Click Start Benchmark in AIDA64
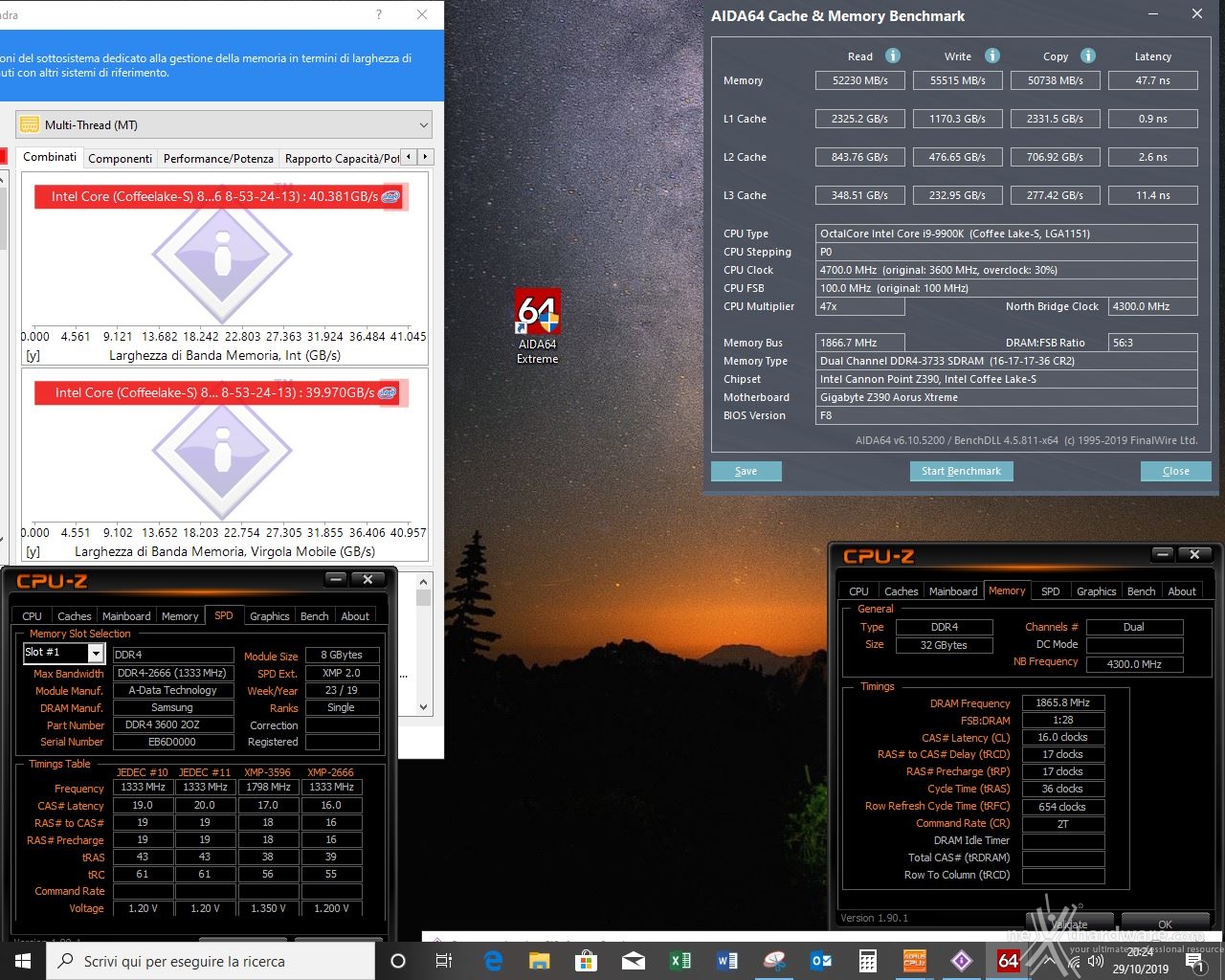The width and height of the screenshot is (1225, 980). point(961,471)
